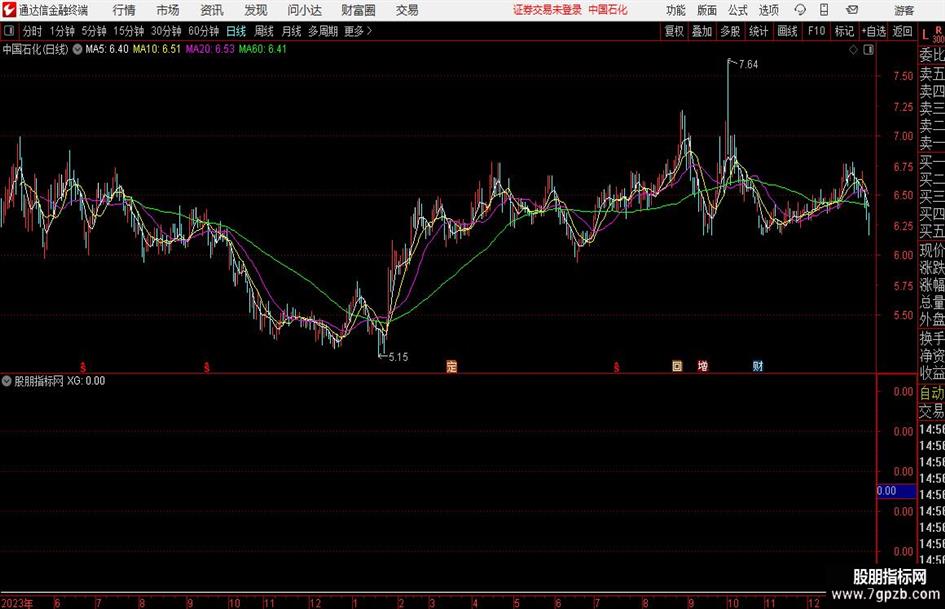
Task: Click the 返回 back button
Action: point(902,31)
